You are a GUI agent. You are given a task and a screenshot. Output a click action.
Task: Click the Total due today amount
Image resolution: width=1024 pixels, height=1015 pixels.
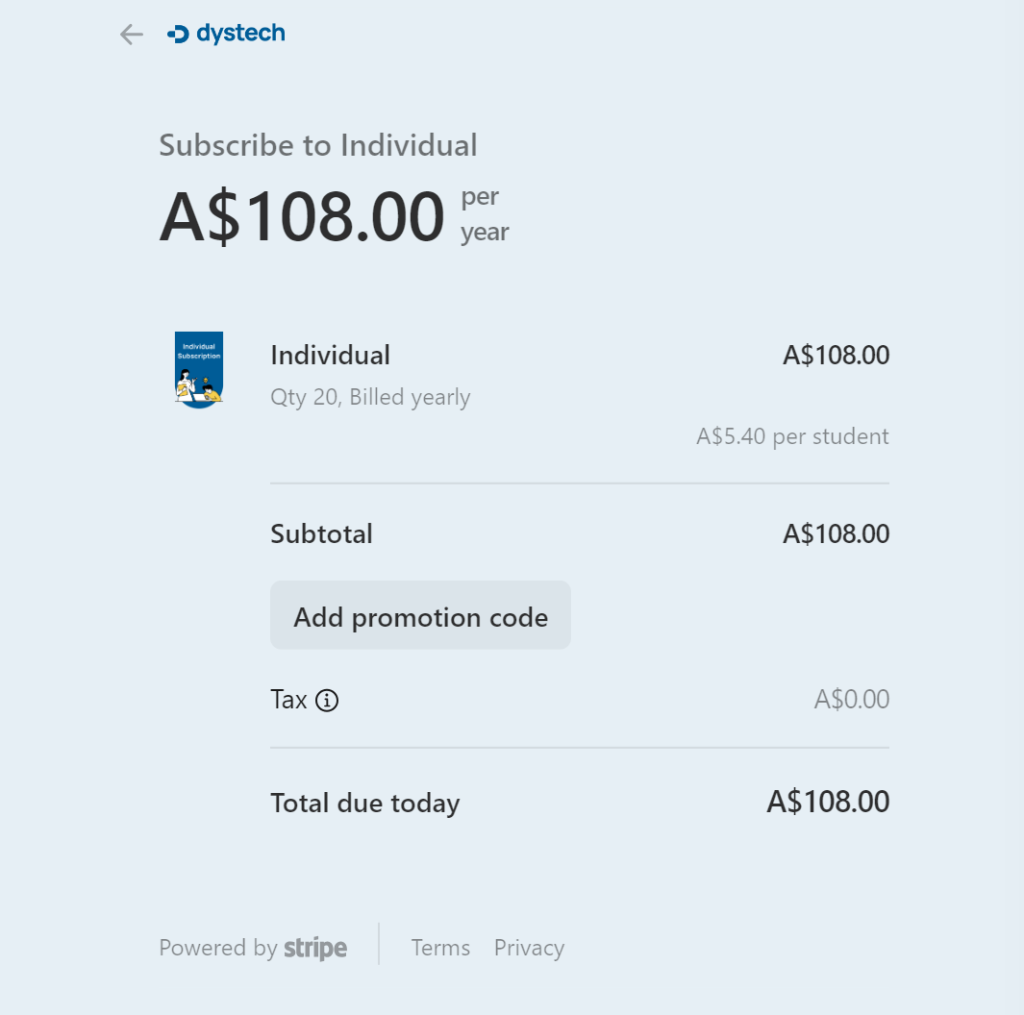click(827, 801)
